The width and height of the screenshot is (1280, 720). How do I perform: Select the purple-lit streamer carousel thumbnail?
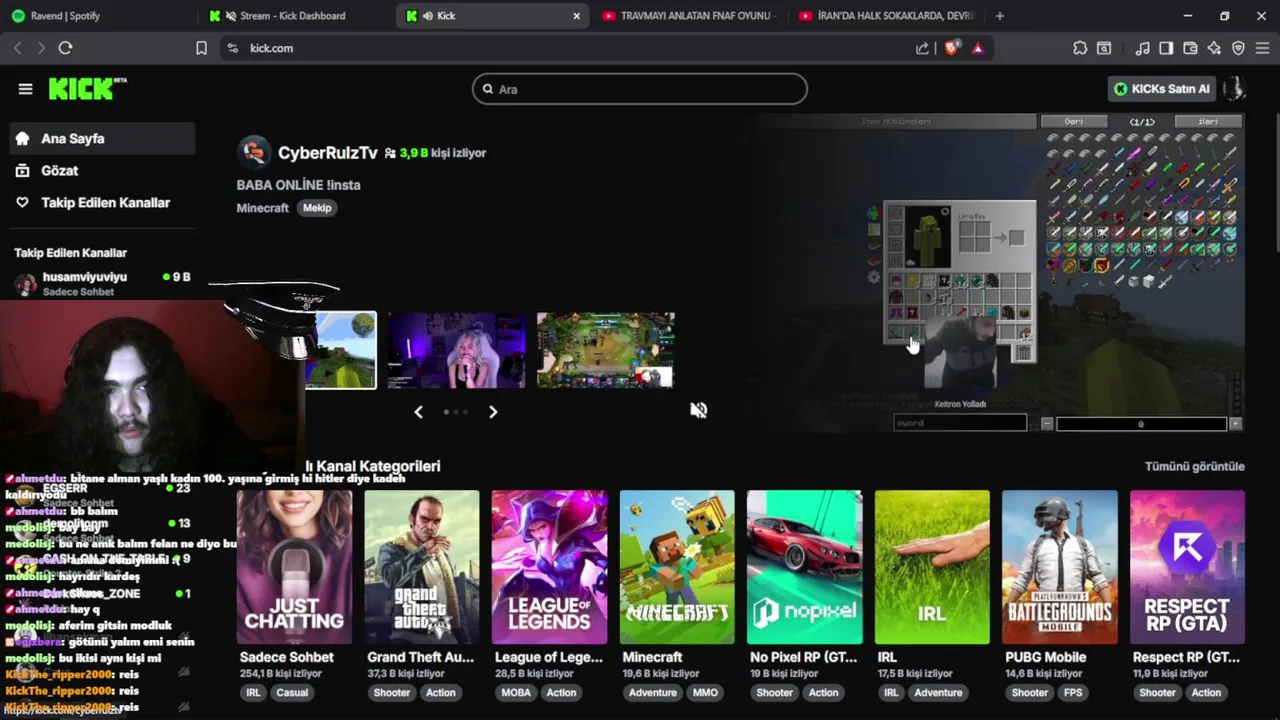457,350
